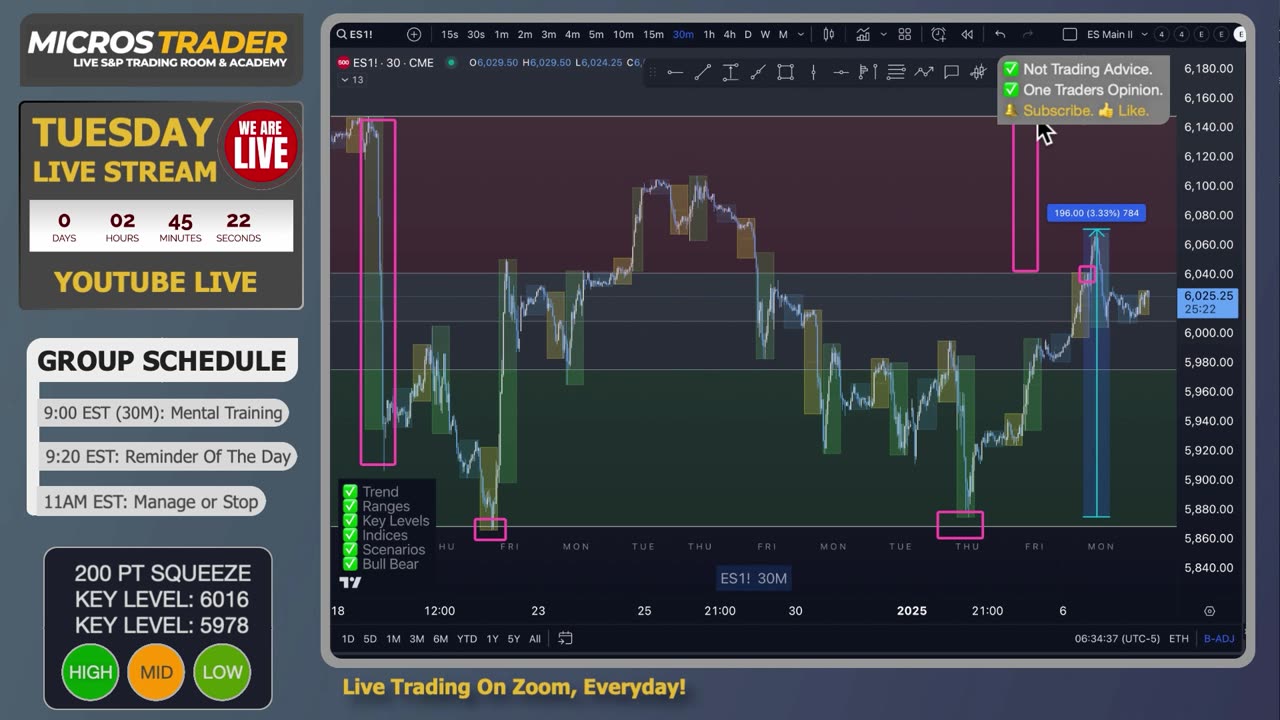
Task: Open the chart scale settings gear icon
Action: (x=1209, y=611)
